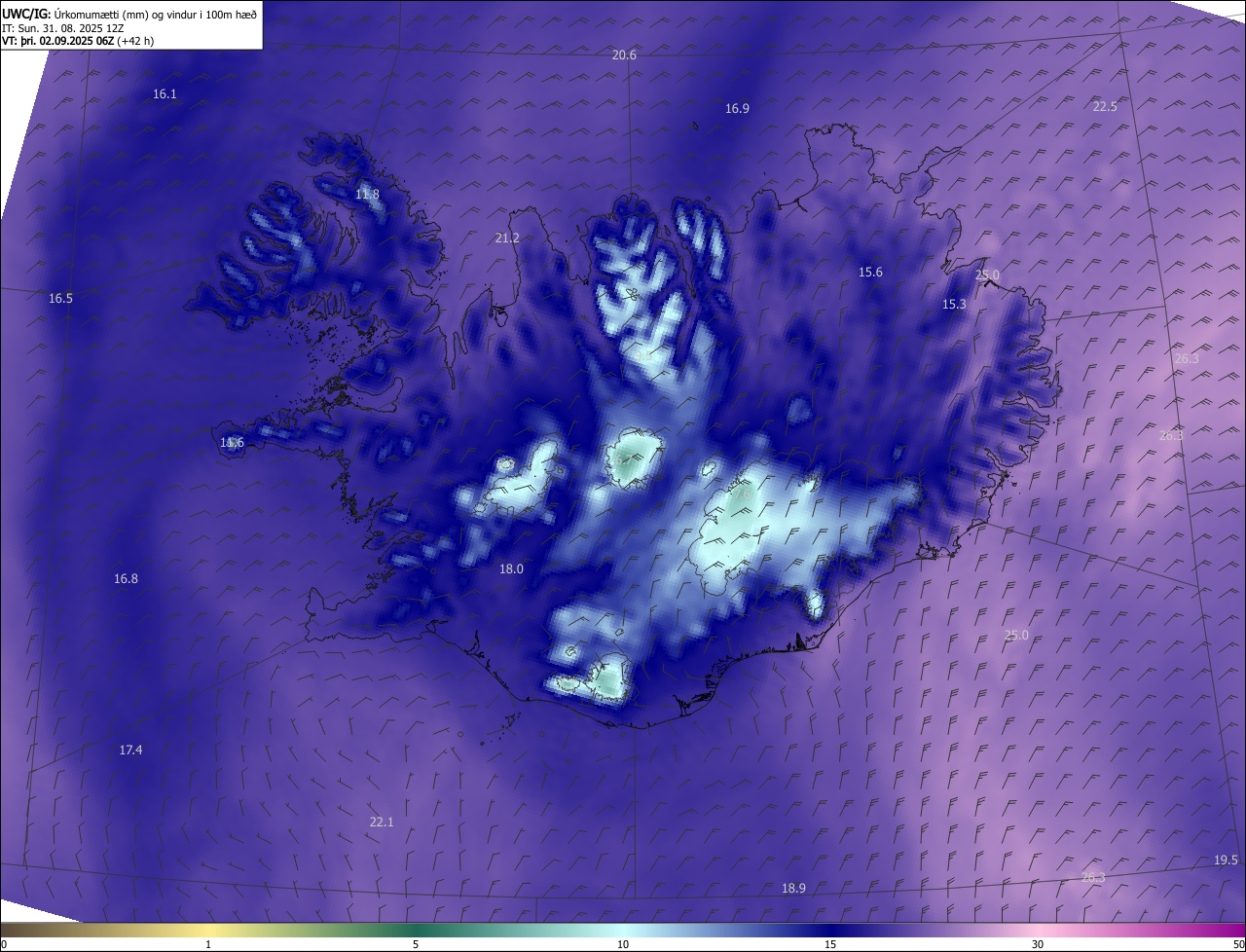
Task: Click the 'IT: Sun. 31. 08. 2025 12Z' line
Action: (62, 28)
